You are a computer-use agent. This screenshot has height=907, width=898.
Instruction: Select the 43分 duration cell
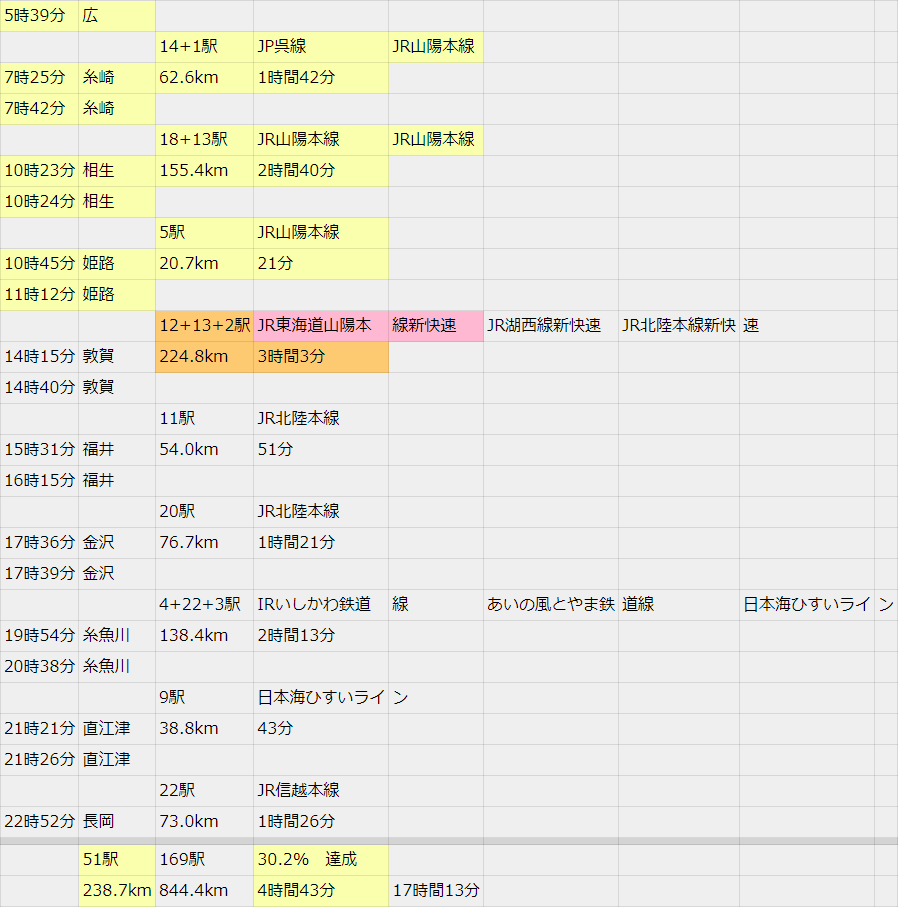(x=321, y=729)
